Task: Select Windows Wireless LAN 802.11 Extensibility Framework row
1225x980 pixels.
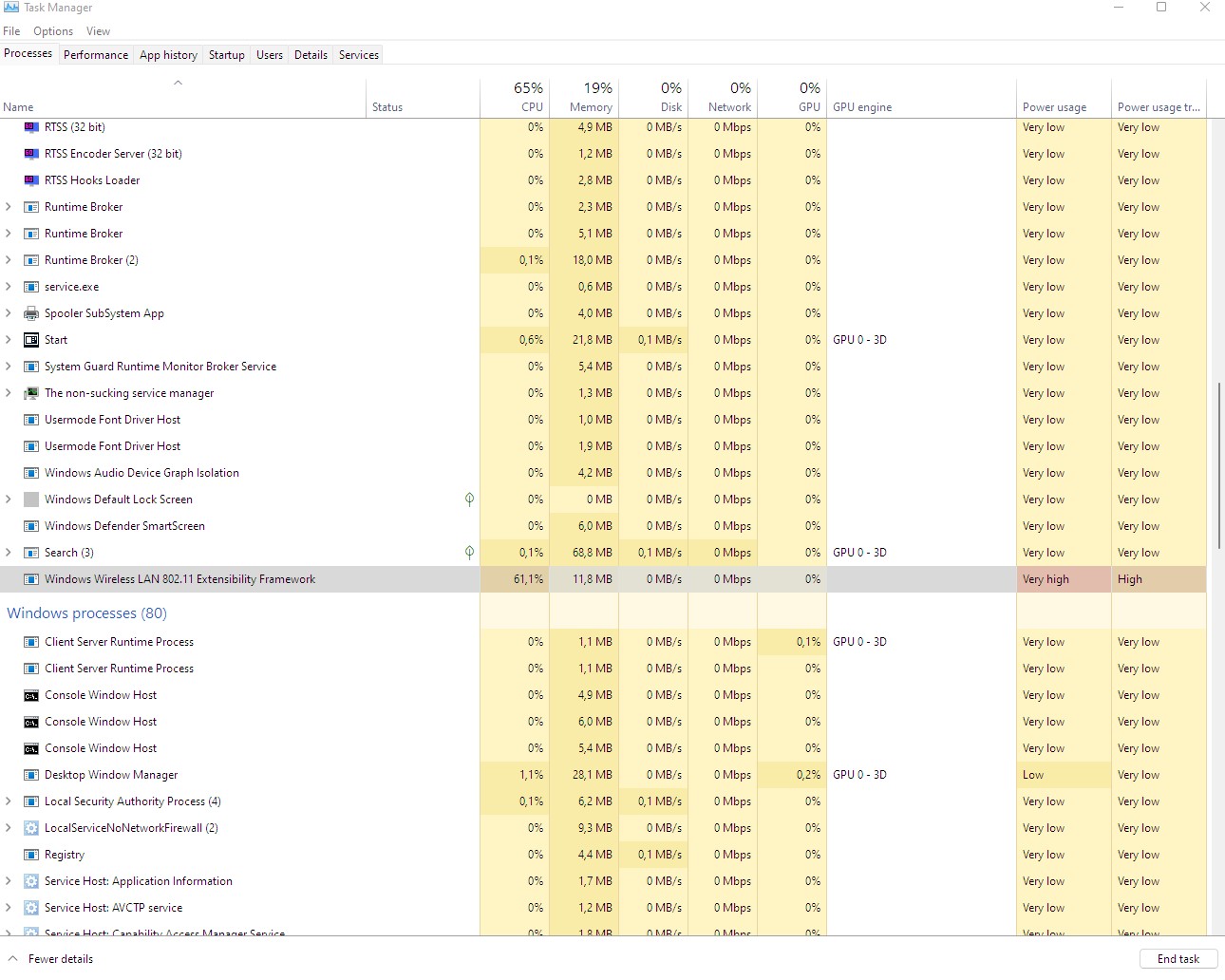Action: [x=603, y=579]
